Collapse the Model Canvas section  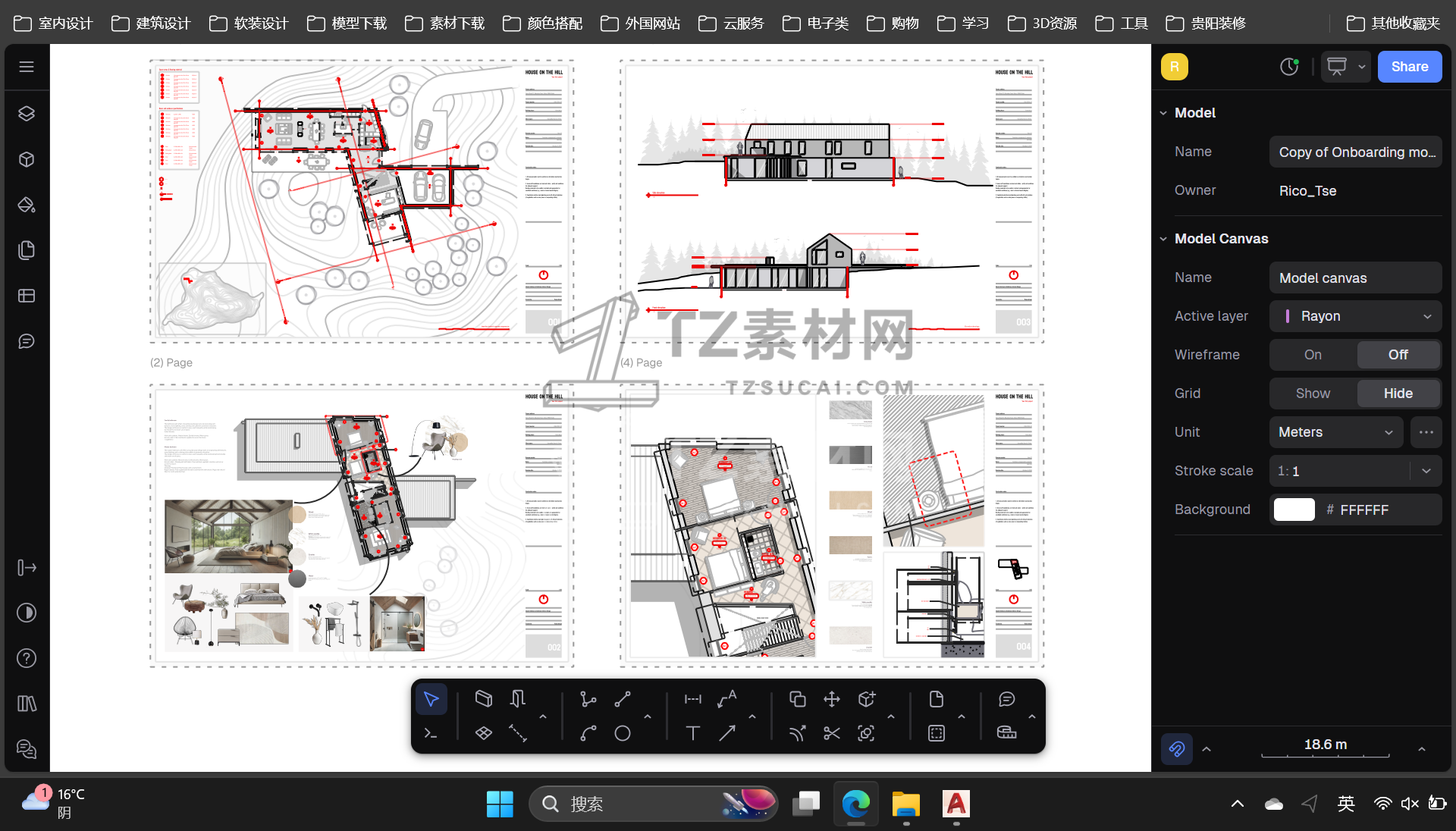click(x=1163, y=239)
